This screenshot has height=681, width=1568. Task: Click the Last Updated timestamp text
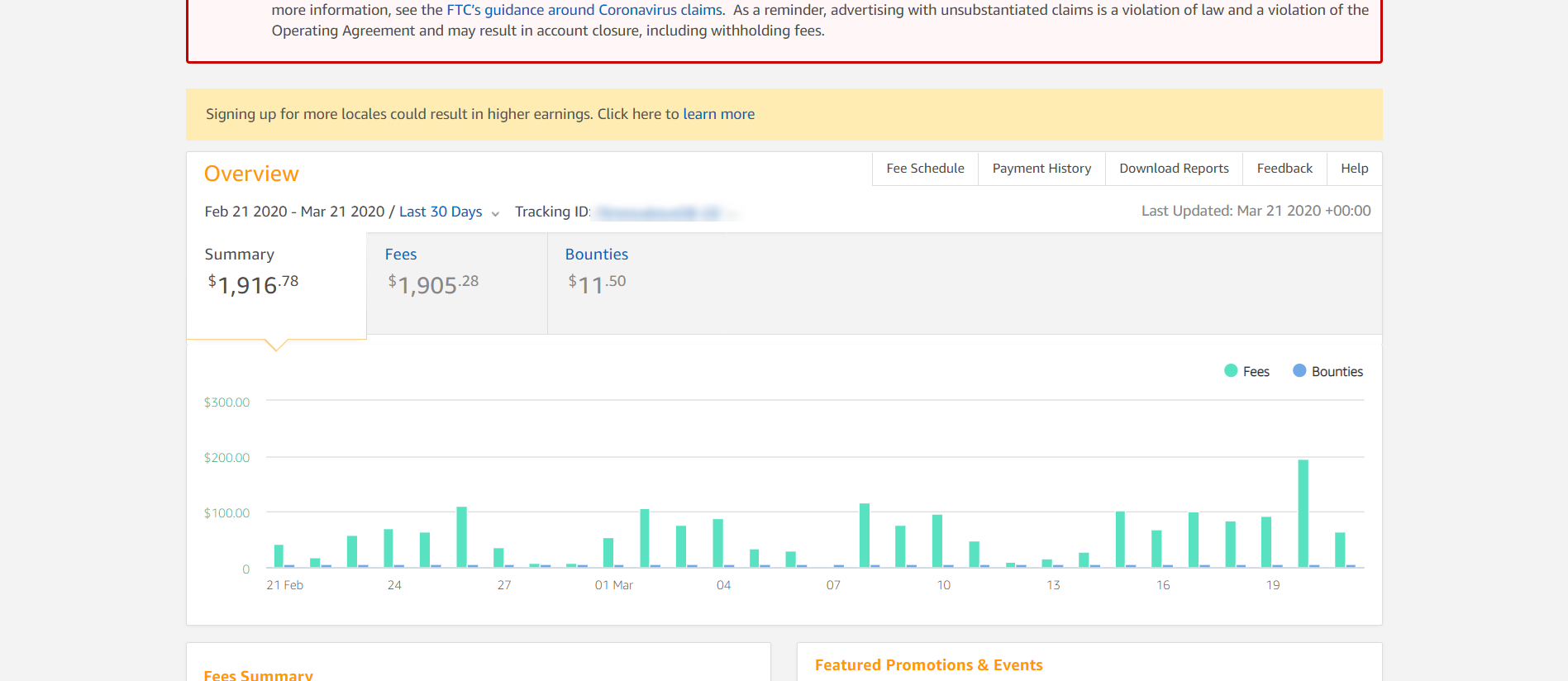tap(1256, 211)
